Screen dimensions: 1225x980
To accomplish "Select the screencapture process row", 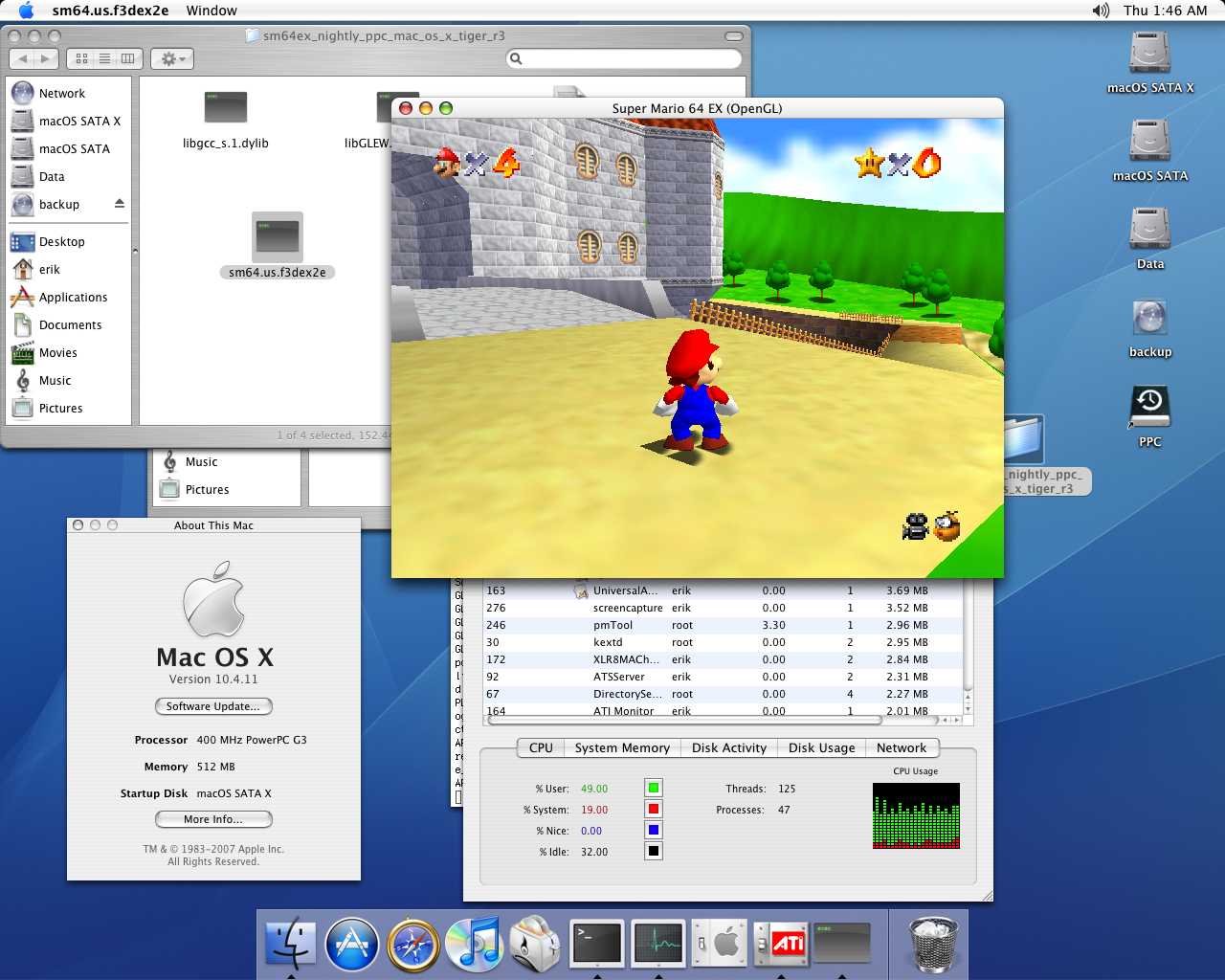I will (723, 608).
